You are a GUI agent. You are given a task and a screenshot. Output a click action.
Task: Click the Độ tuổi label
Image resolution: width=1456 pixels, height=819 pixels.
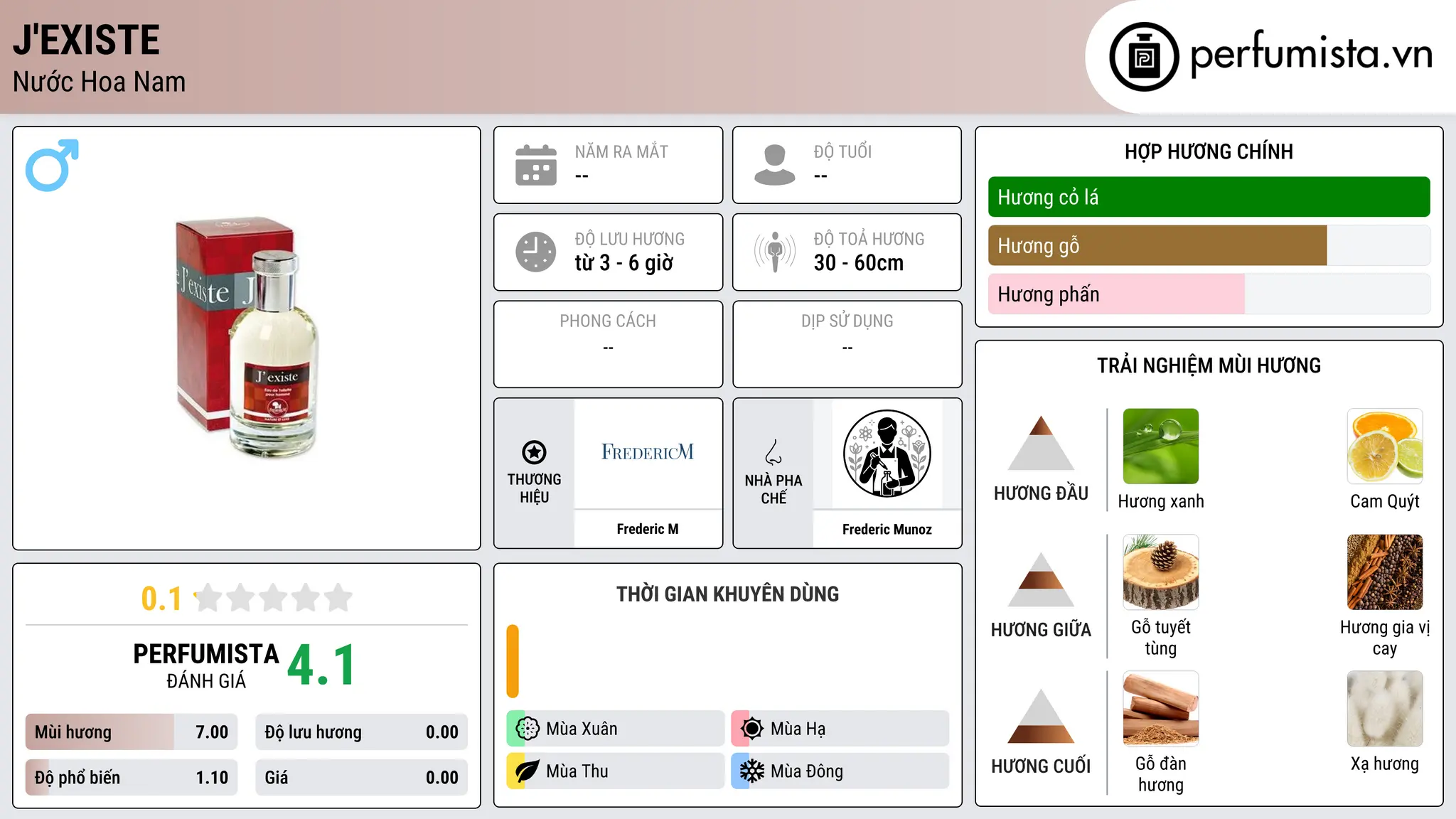click(842, 151)
